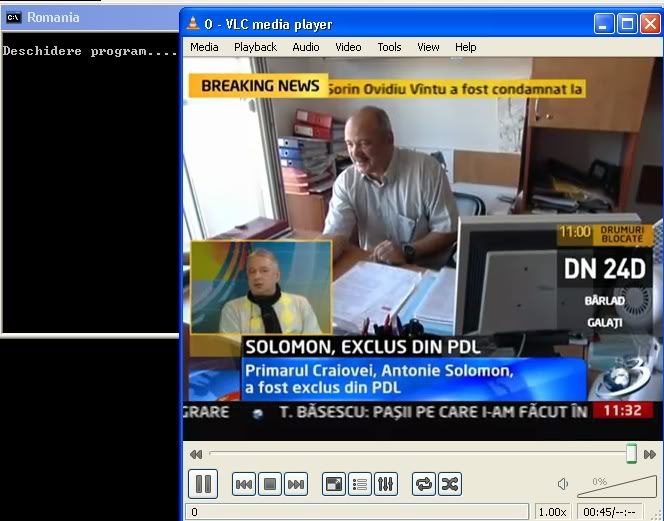Skip to next media item
The image size is (664, 521).
[295, 485]
